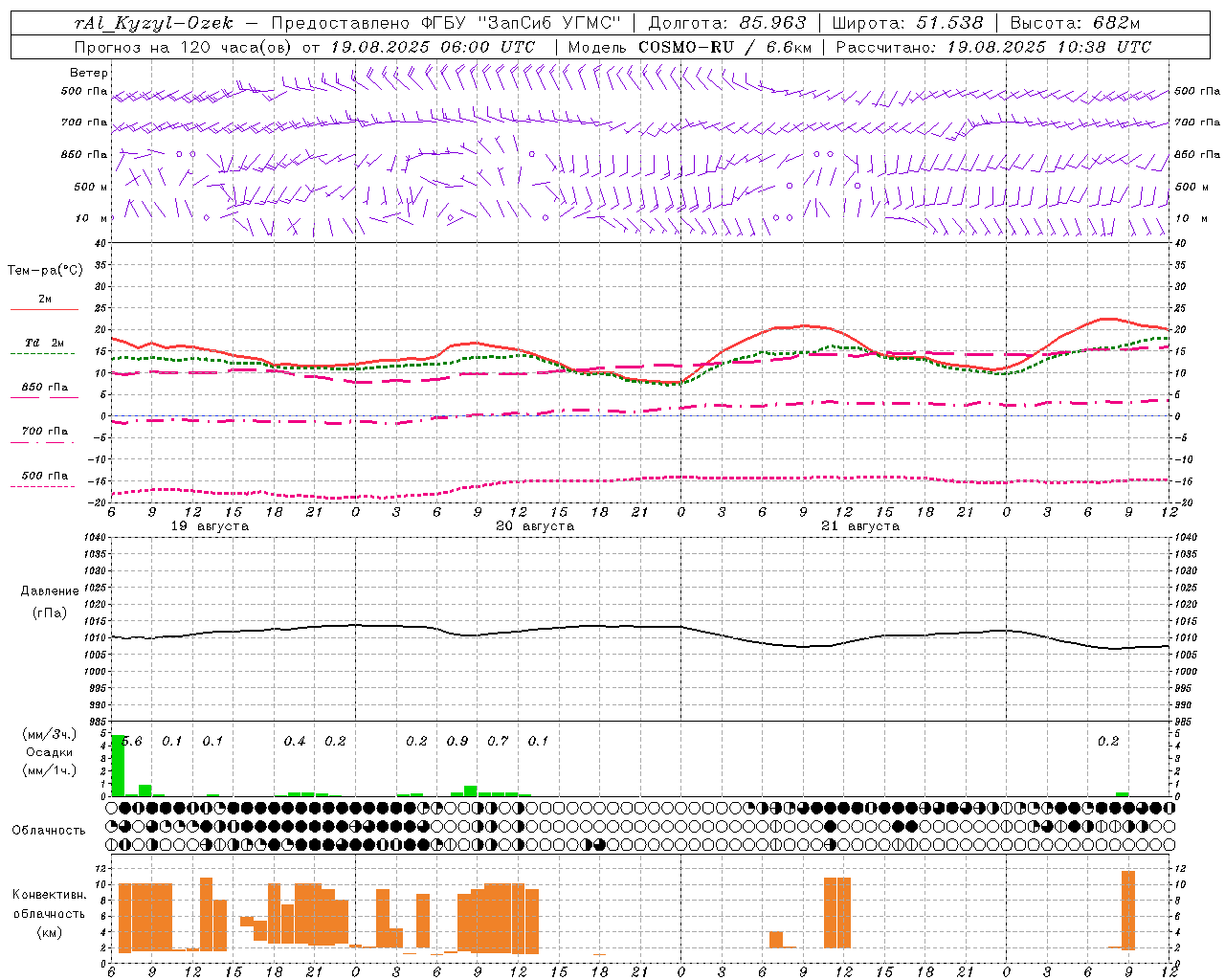Screen dimensions: 1225x980
Task: Click forecast start time 19.08.2025 06:00 UTC
Action: click(x=433, y=47)
